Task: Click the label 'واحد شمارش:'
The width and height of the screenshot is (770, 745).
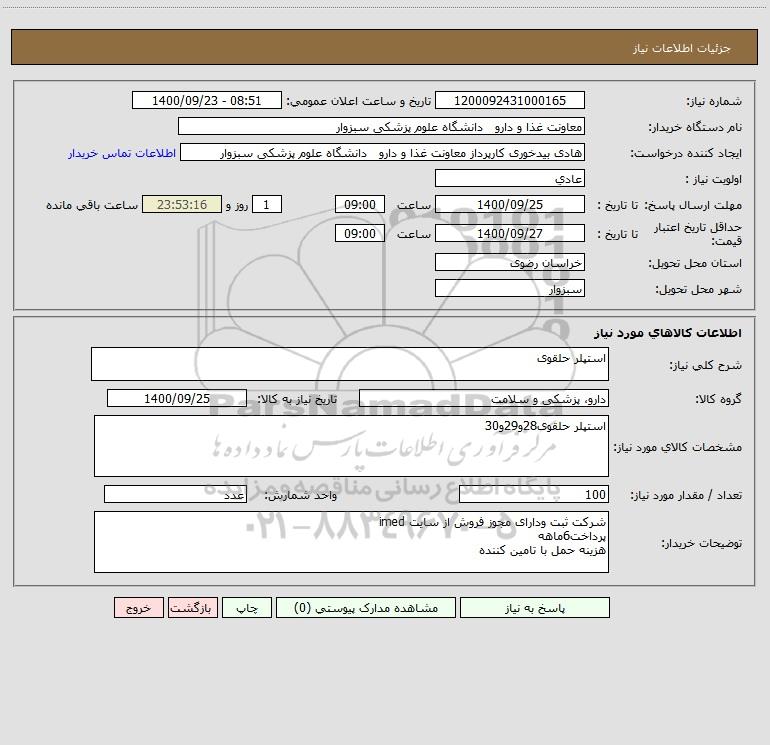Action: point(301,496)
